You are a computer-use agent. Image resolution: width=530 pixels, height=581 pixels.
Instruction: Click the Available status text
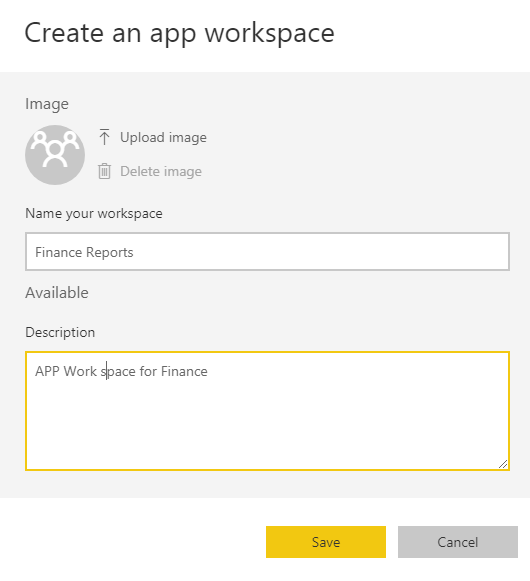click(57, 293)
